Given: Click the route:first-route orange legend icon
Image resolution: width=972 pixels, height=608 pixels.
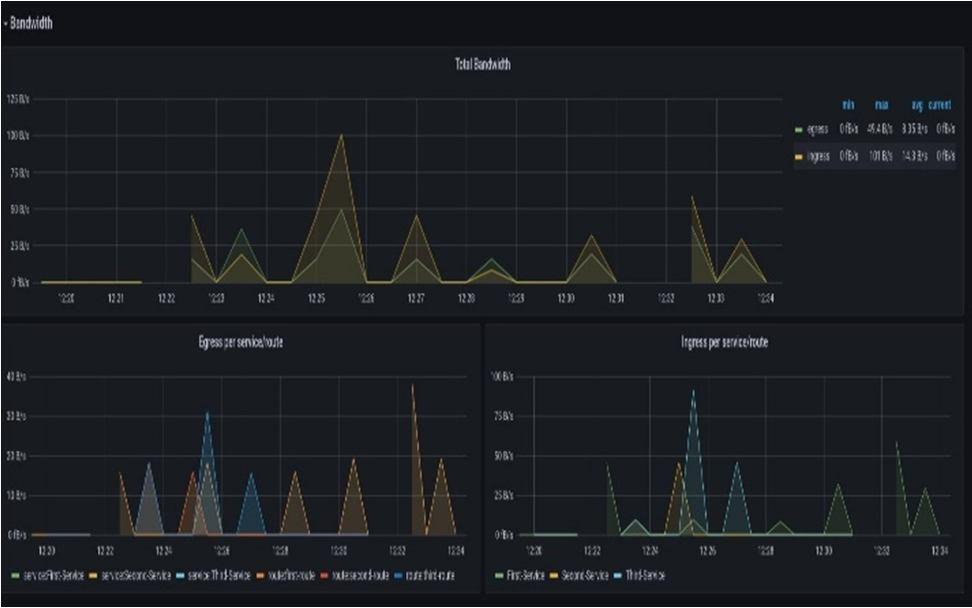Looking at the screenshot, I should (260, 576).
